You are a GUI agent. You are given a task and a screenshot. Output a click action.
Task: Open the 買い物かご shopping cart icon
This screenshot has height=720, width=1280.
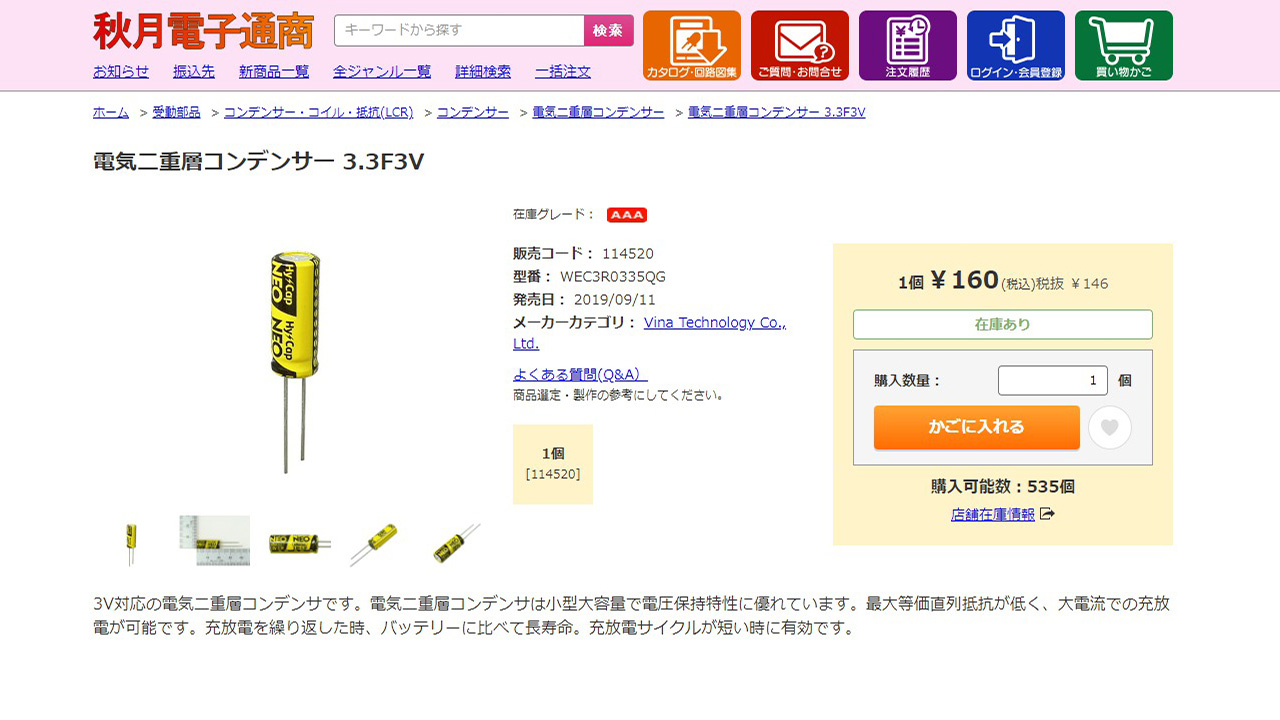(1124, 45)
